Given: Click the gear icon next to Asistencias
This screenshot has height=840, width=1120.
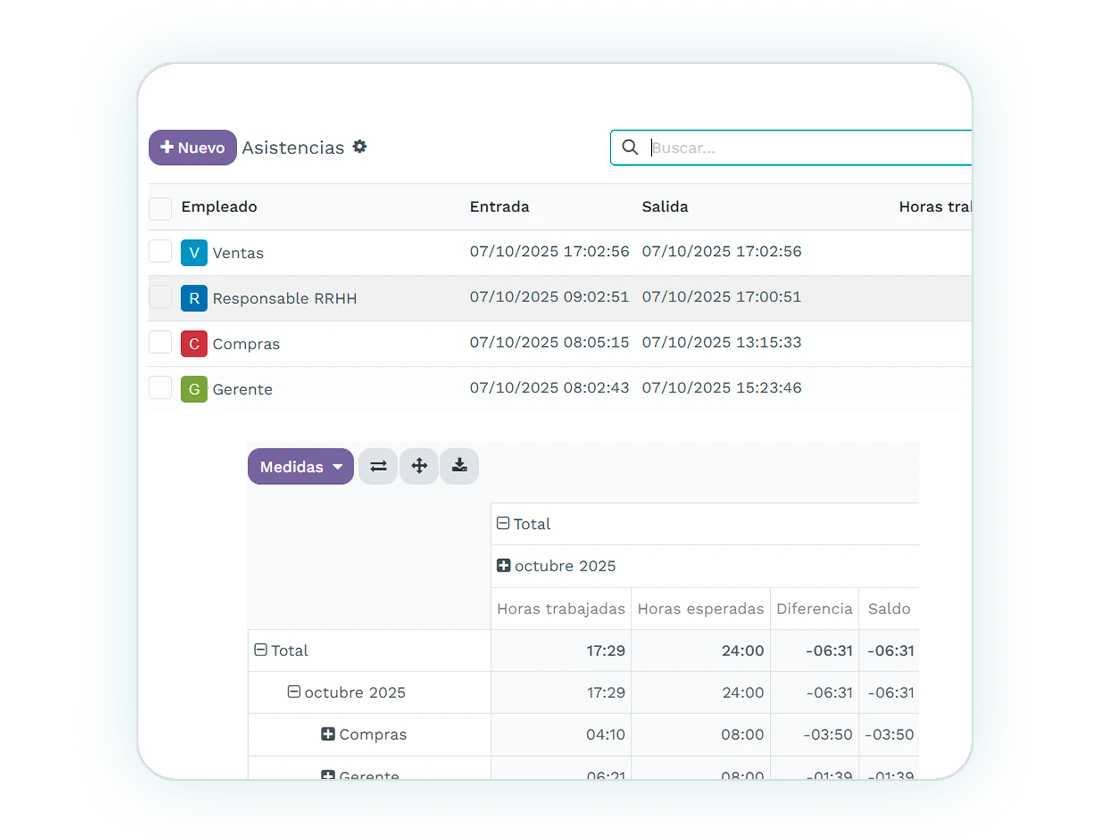Looking at the screenshot, I should [360, 147].
